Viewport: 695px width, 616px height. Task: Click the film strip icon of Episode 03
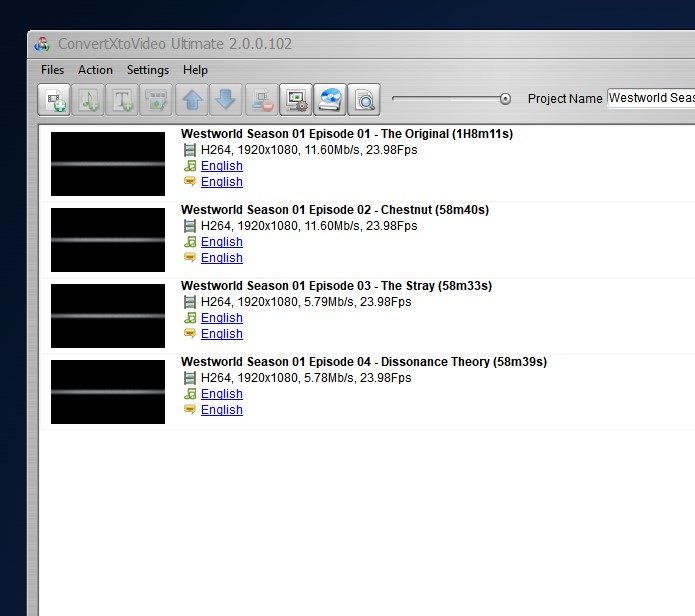coord(190,302)
